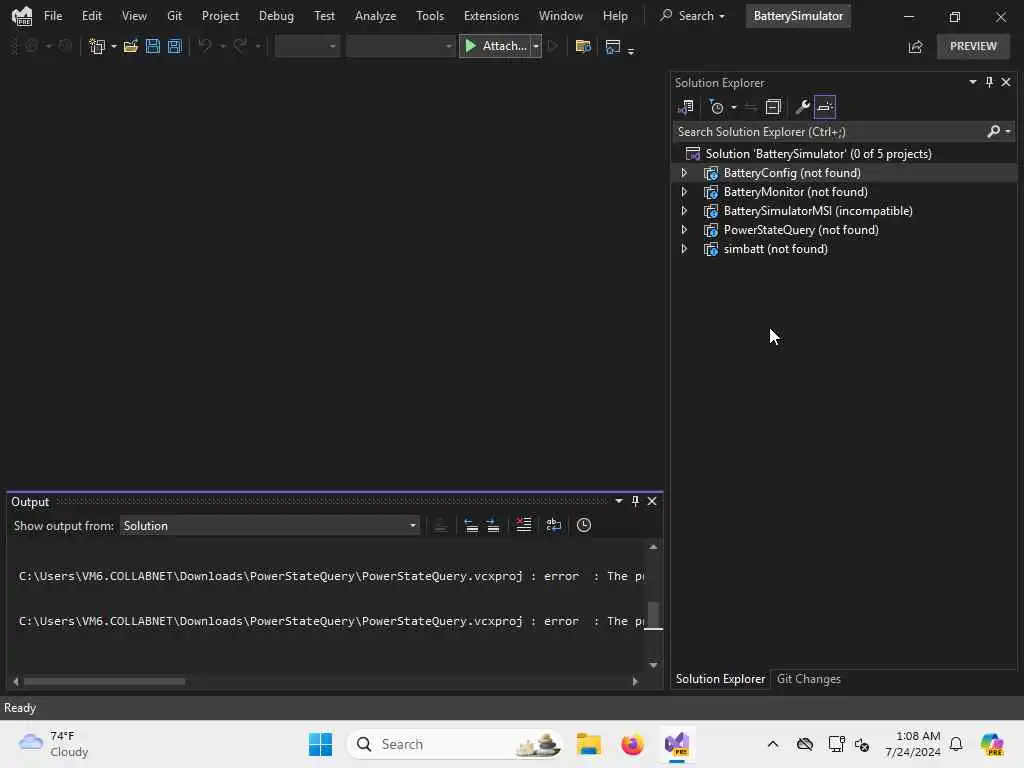
Task: Open the File menu
Action: [x=53, y=16]
